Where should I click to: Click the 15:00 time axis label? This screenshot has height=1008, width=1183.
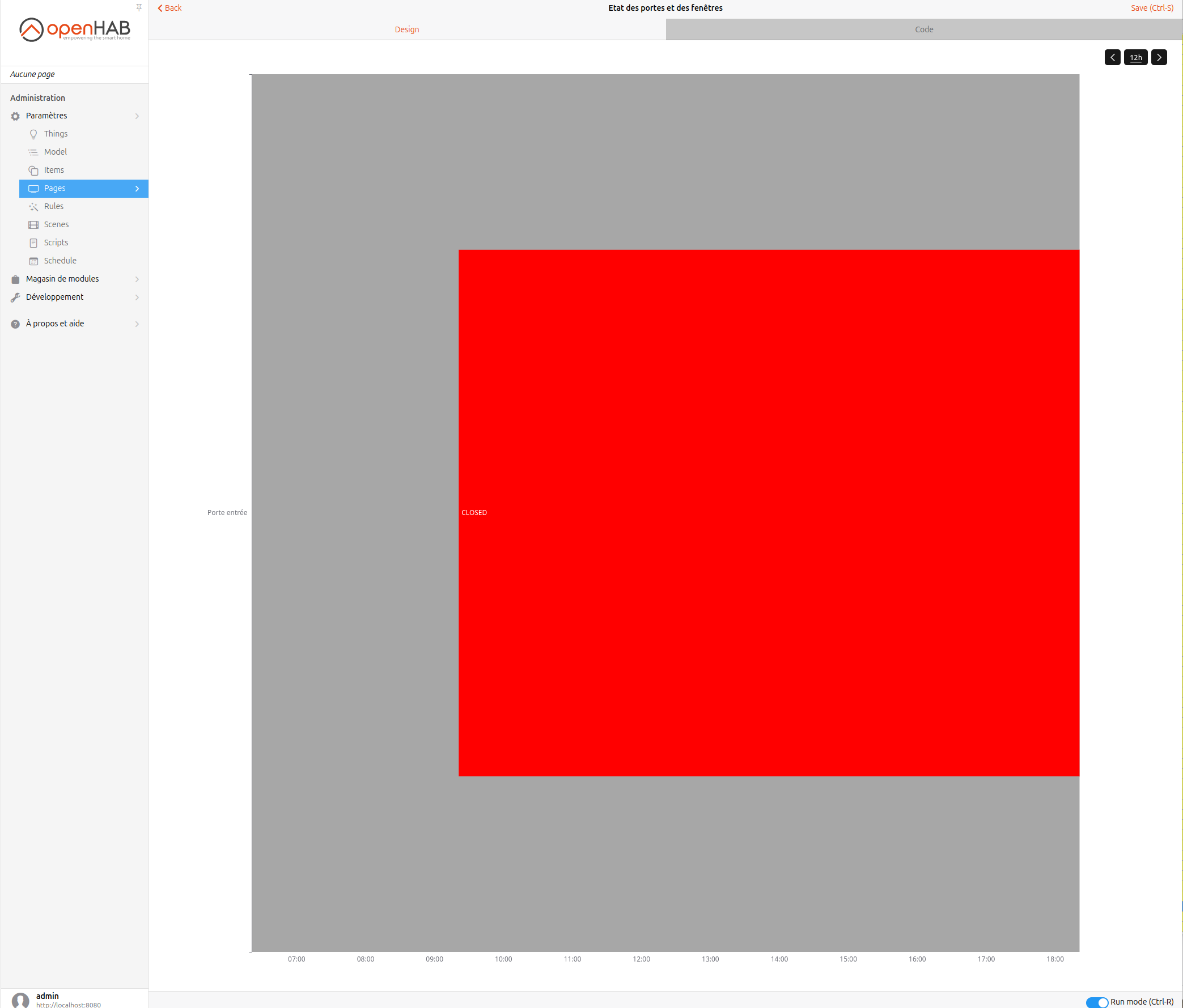click(x=848, y=959)
